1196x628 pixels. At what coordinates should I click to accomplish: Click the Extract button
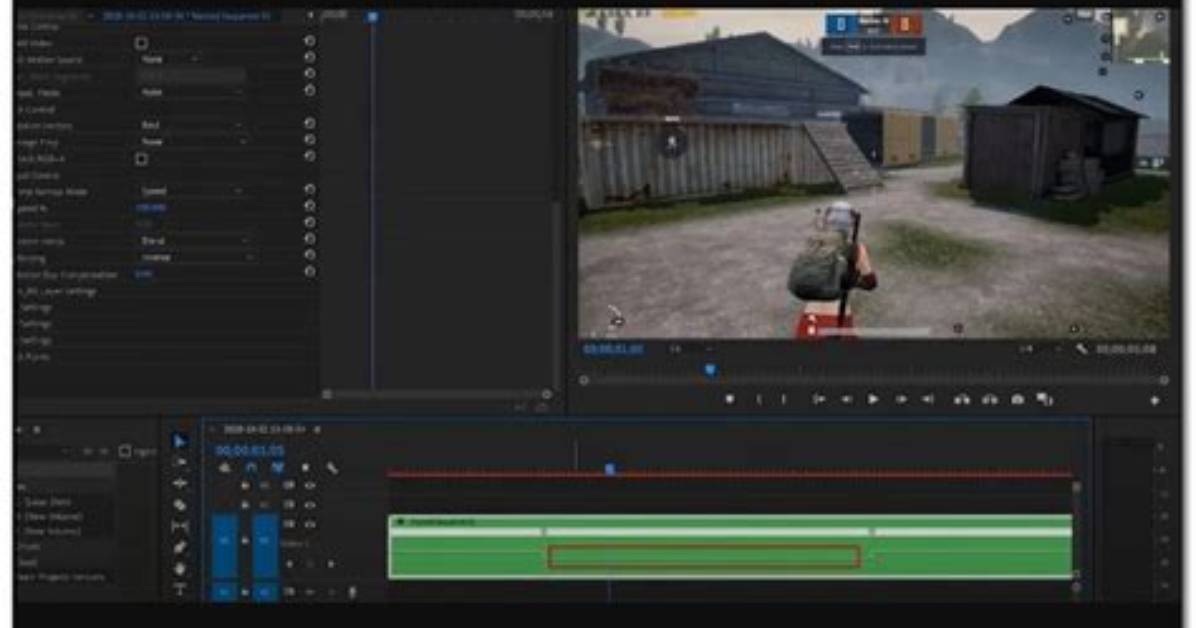click(990, 399)
